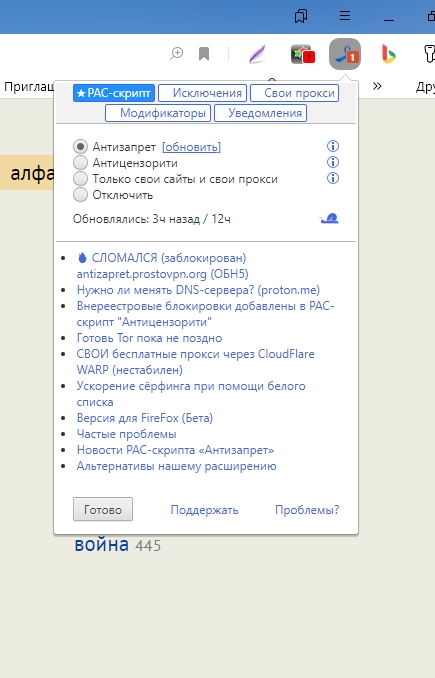
Task: Open the zoom magnifier icon
Action: pyautogui.click(x=176, y=54)
